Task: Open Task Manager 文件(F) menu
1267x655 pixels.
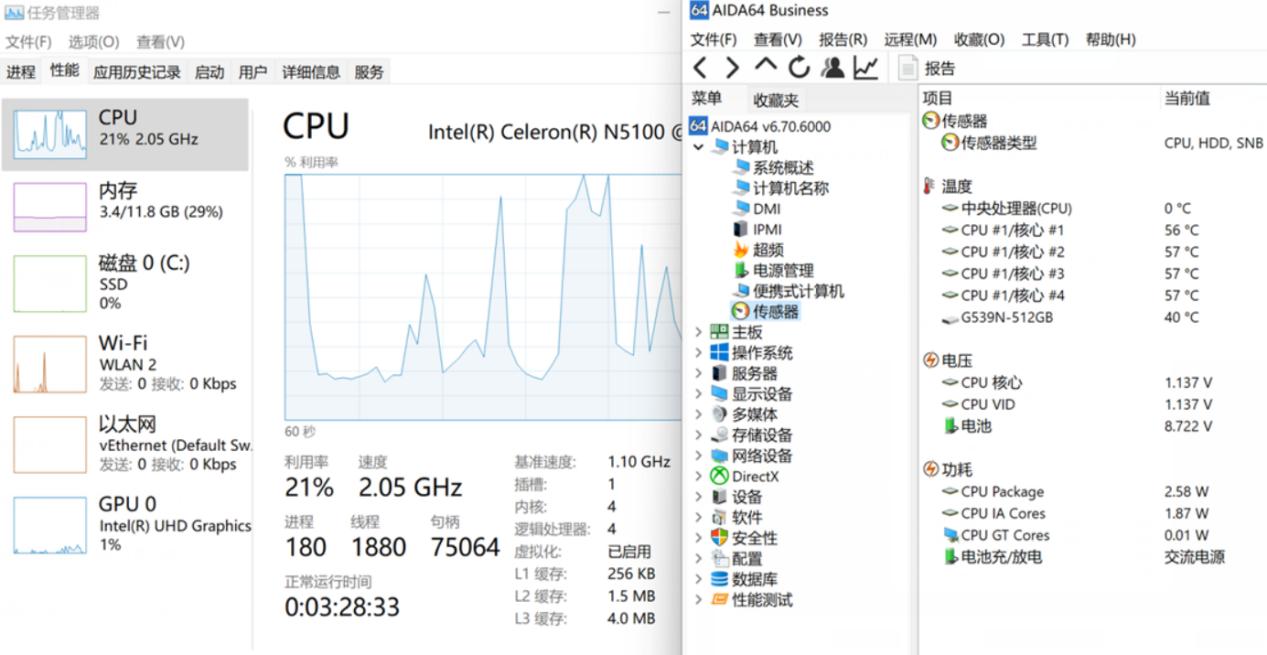Action: 28,42
